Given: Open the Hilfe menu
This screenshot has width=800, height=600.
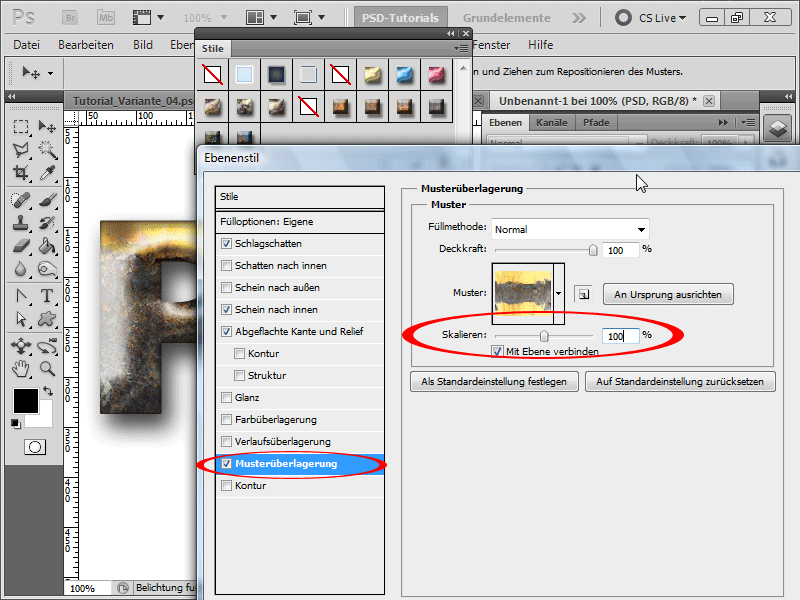Looking at the screenshot, I should pyautogui.click(x=540, y=45).
